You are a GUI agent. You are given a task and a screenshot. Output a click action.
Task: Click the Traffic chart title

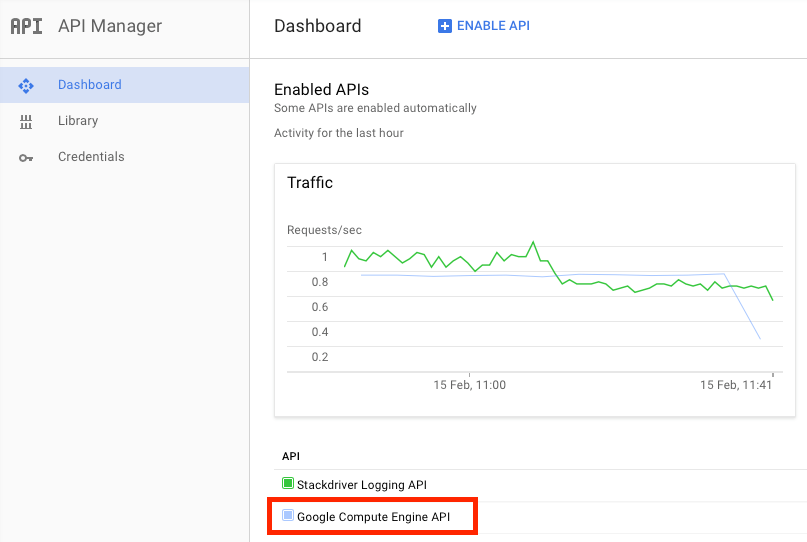310,183
